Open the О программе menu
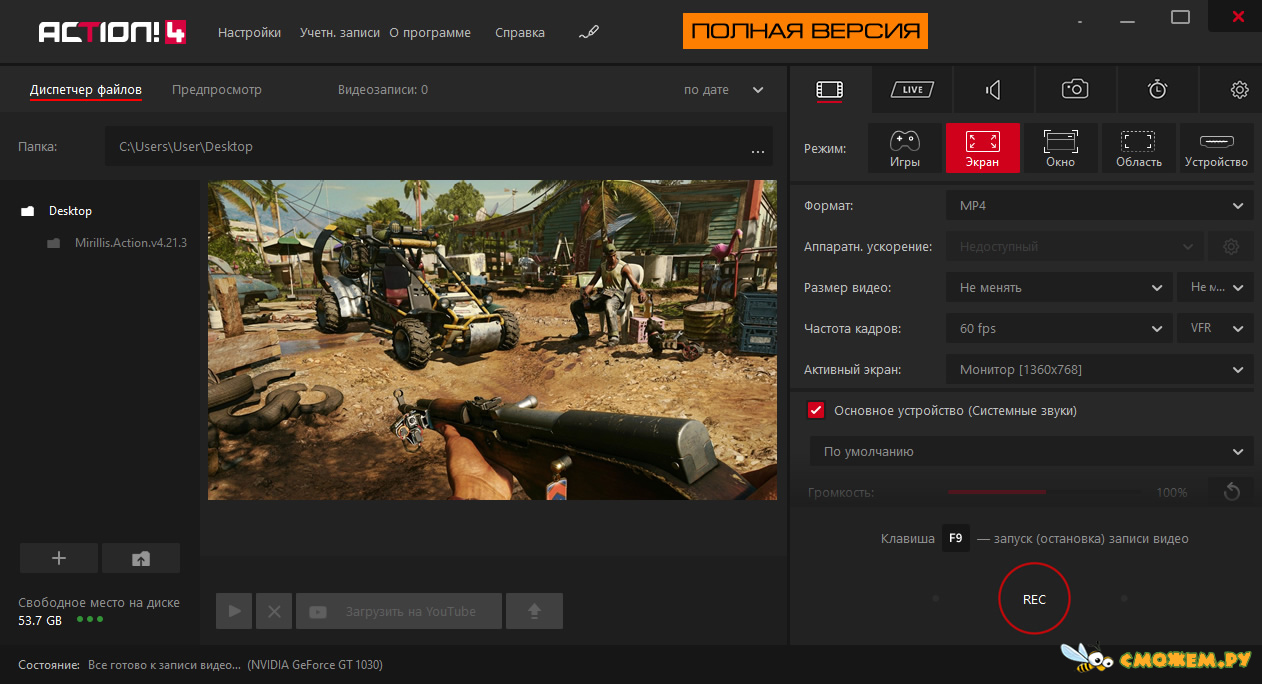 click(x=430, y=33)
